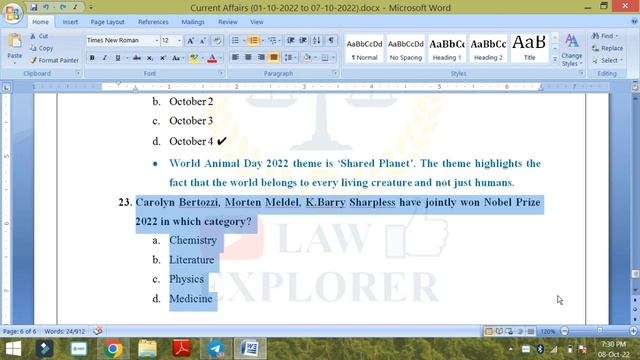Click the word count in status bar

(65, 331)
